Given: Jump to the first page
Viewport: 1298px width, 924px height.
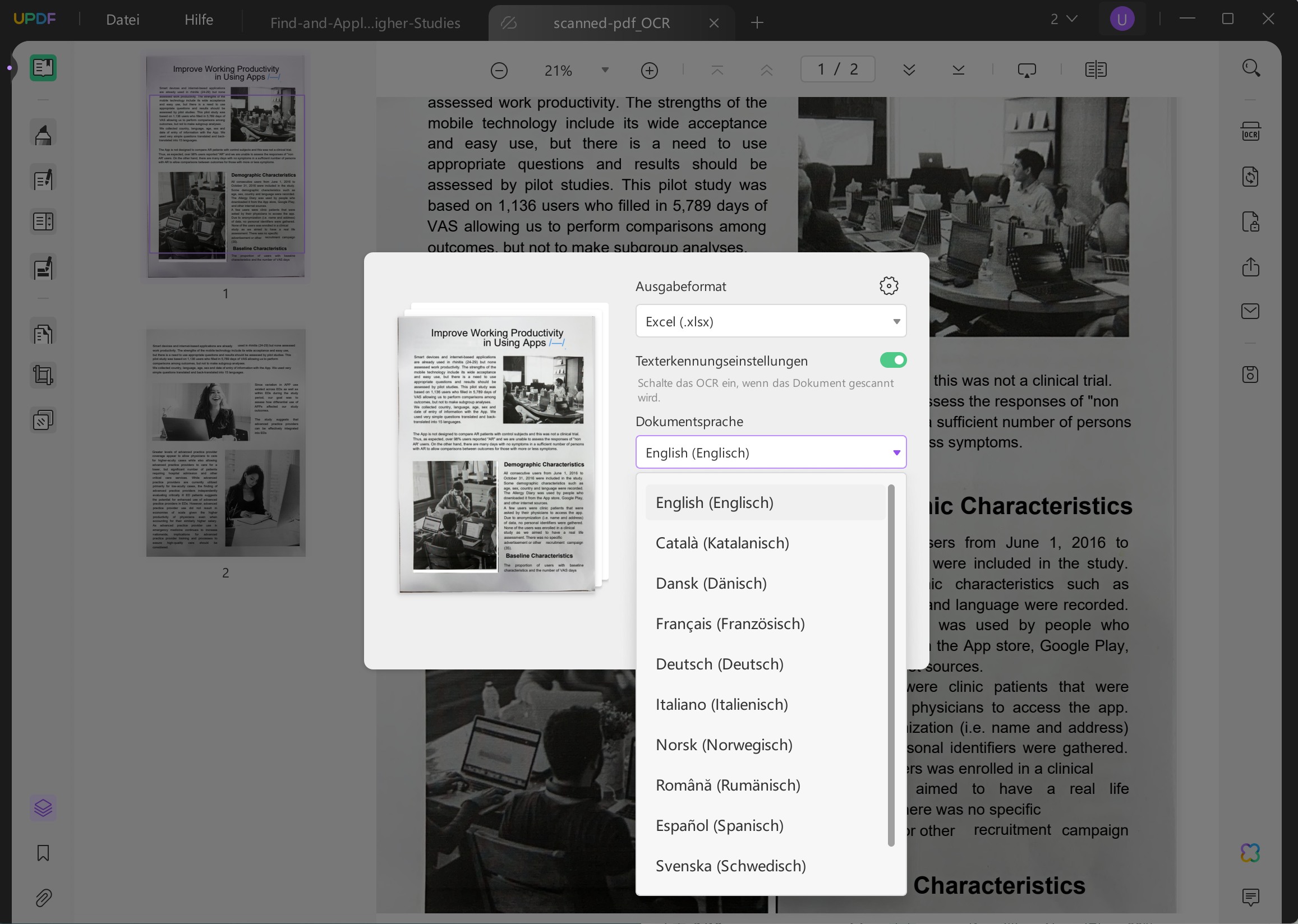Looking at the screenshot, I should coord(717,71).
